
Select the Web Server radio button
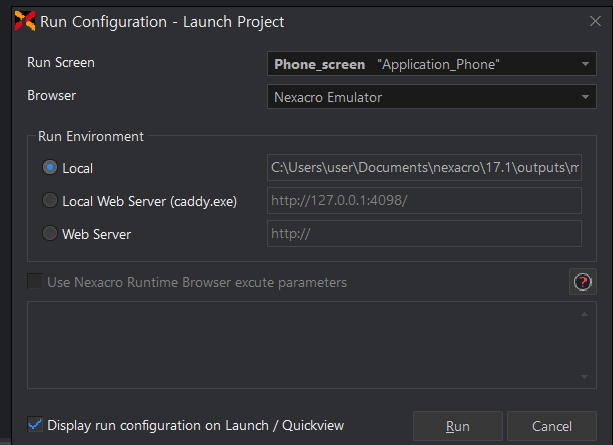(50, 233)
